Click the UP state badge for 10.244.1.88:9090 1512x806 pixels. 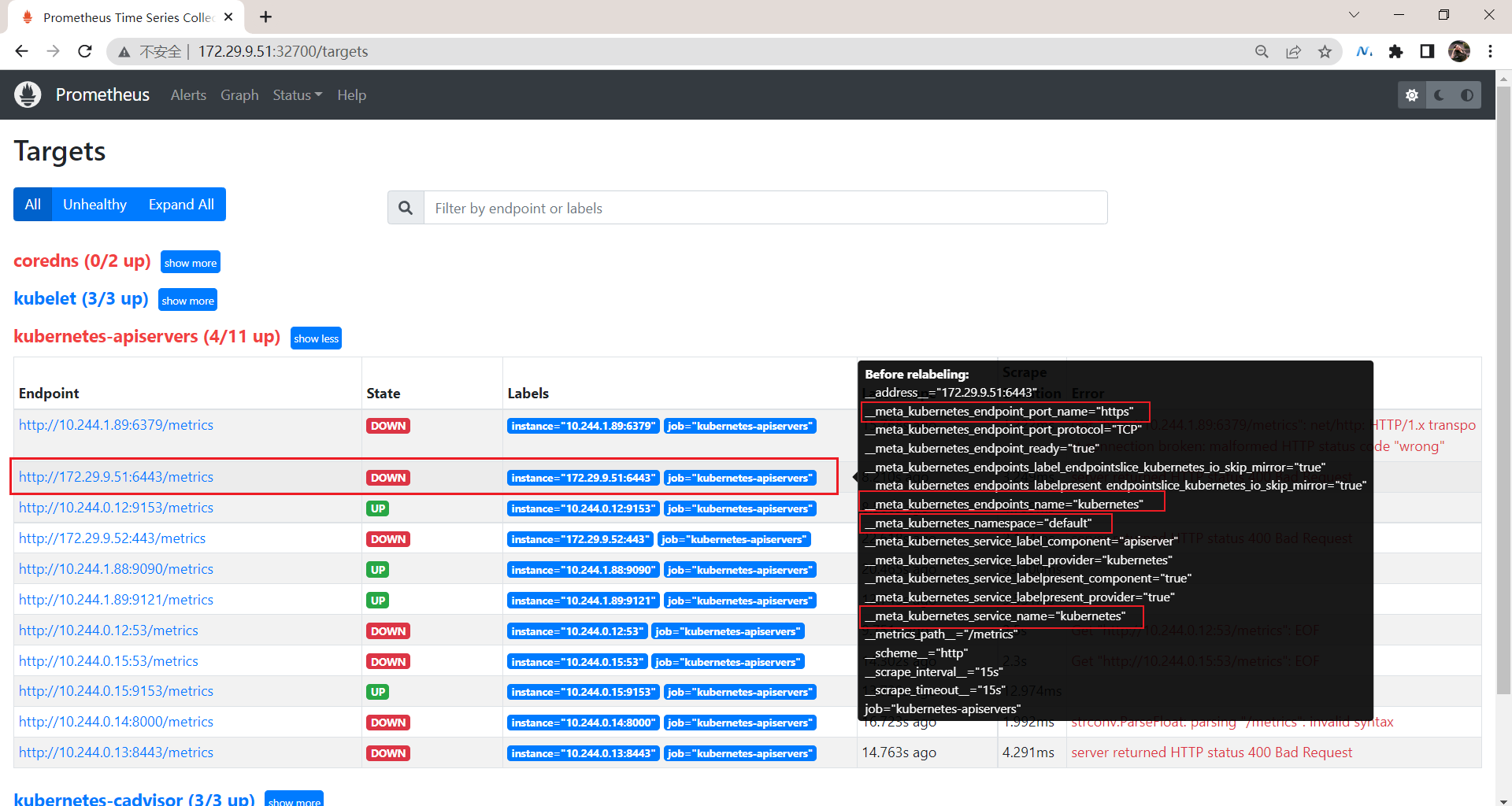point(378,570)
